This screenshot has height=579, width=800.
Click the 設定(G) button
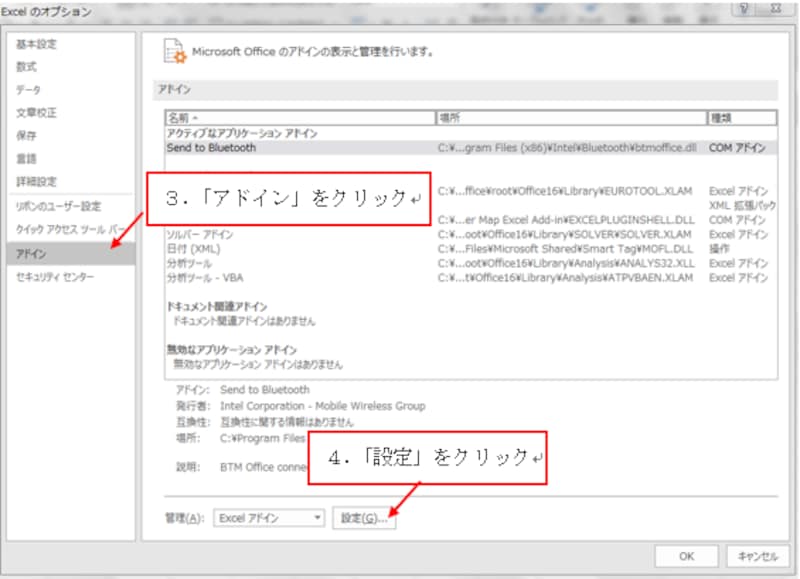[x=362, y=517]
